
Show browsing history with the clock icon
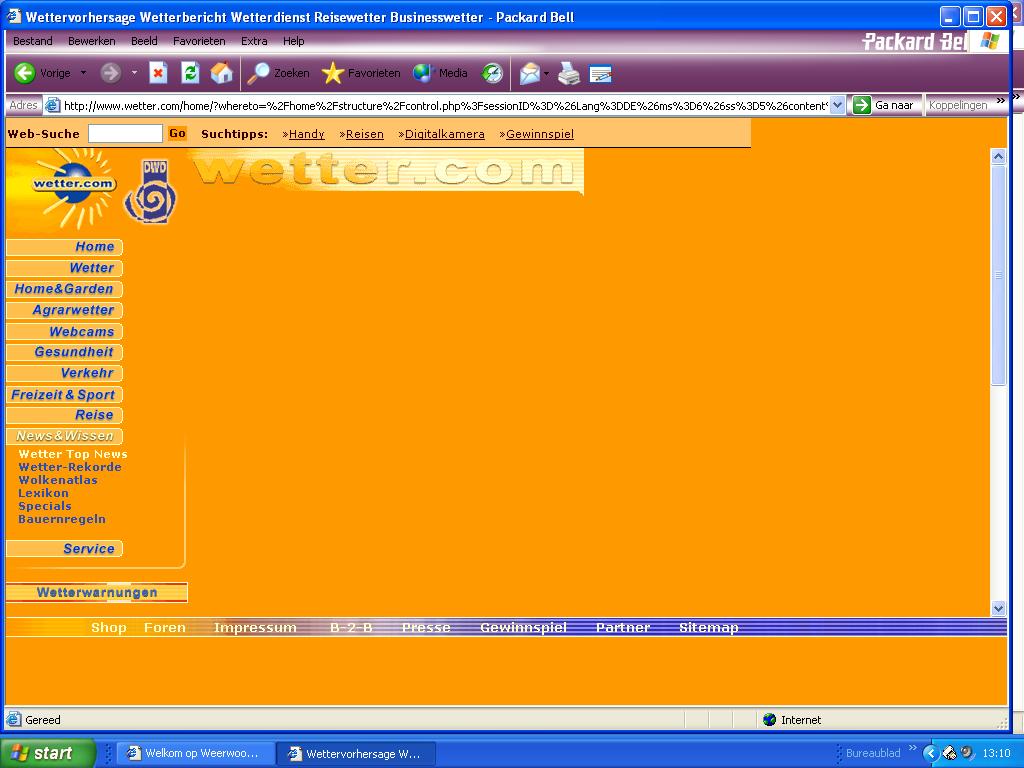(492, 73)
